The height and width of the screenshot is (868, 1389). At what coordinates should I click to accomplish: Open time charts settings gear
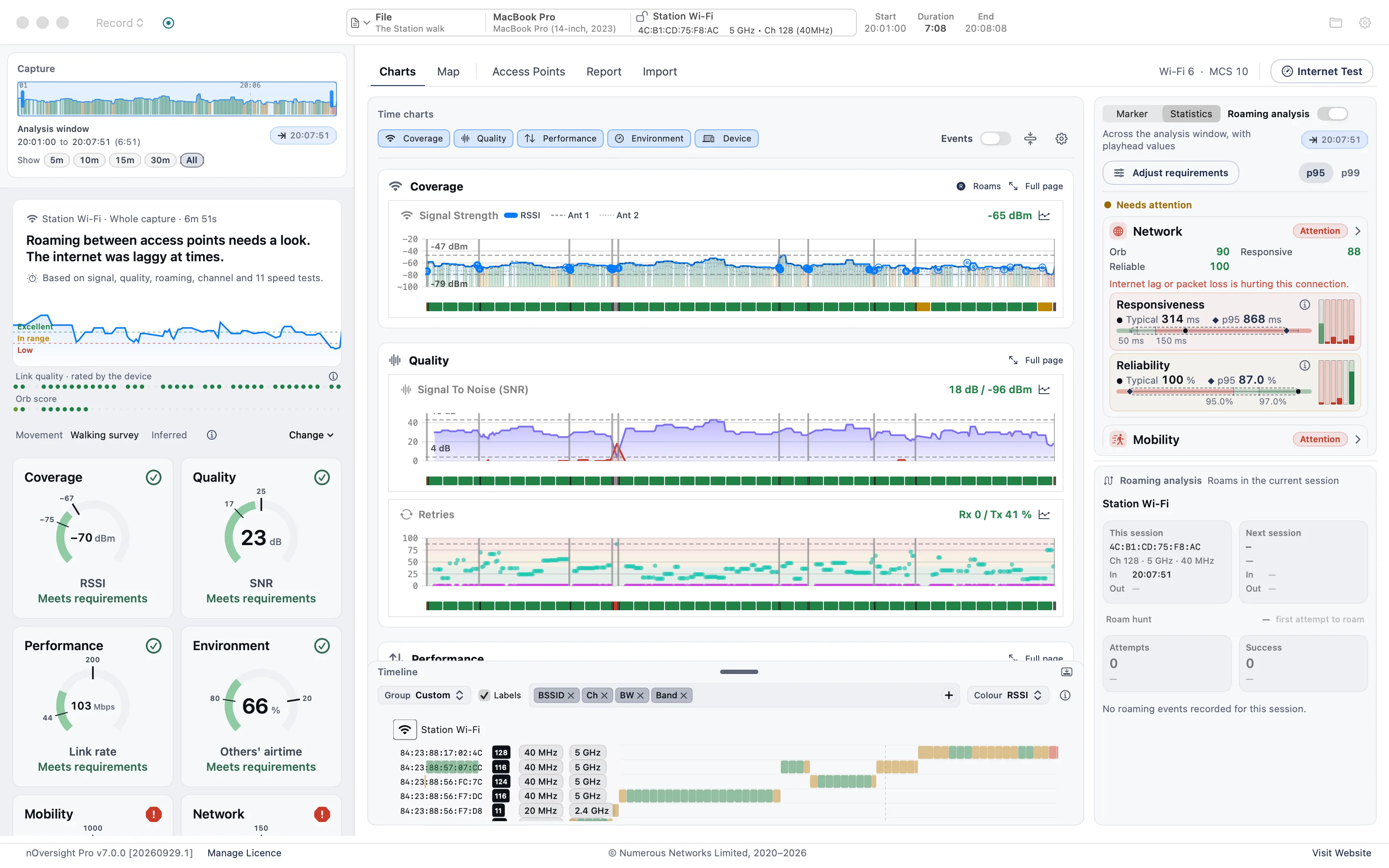(x=1061, y=138)
